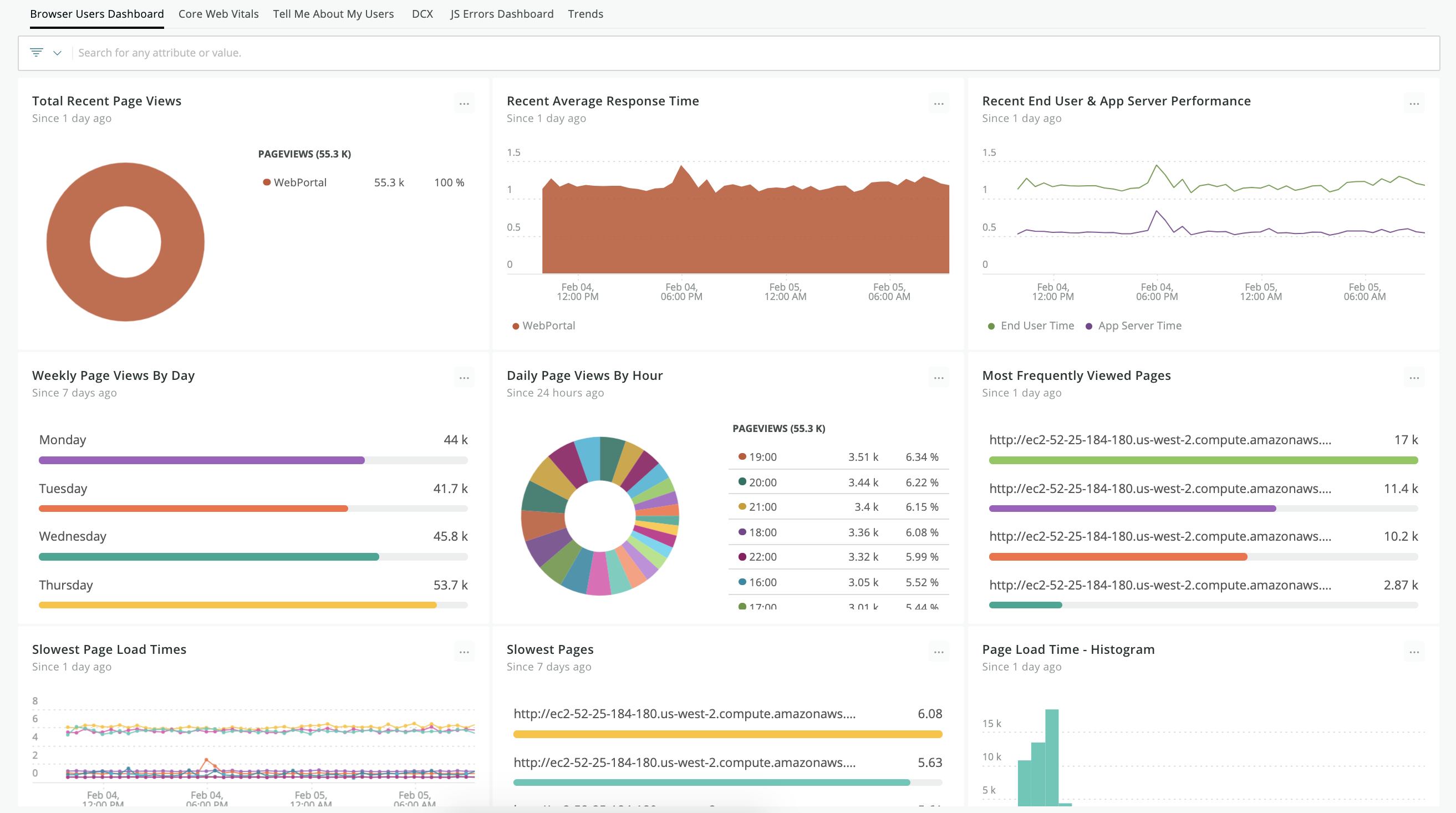Expand the filter dropdown chevron
This screenshot has width=1456, height=813.
point(57,53)
